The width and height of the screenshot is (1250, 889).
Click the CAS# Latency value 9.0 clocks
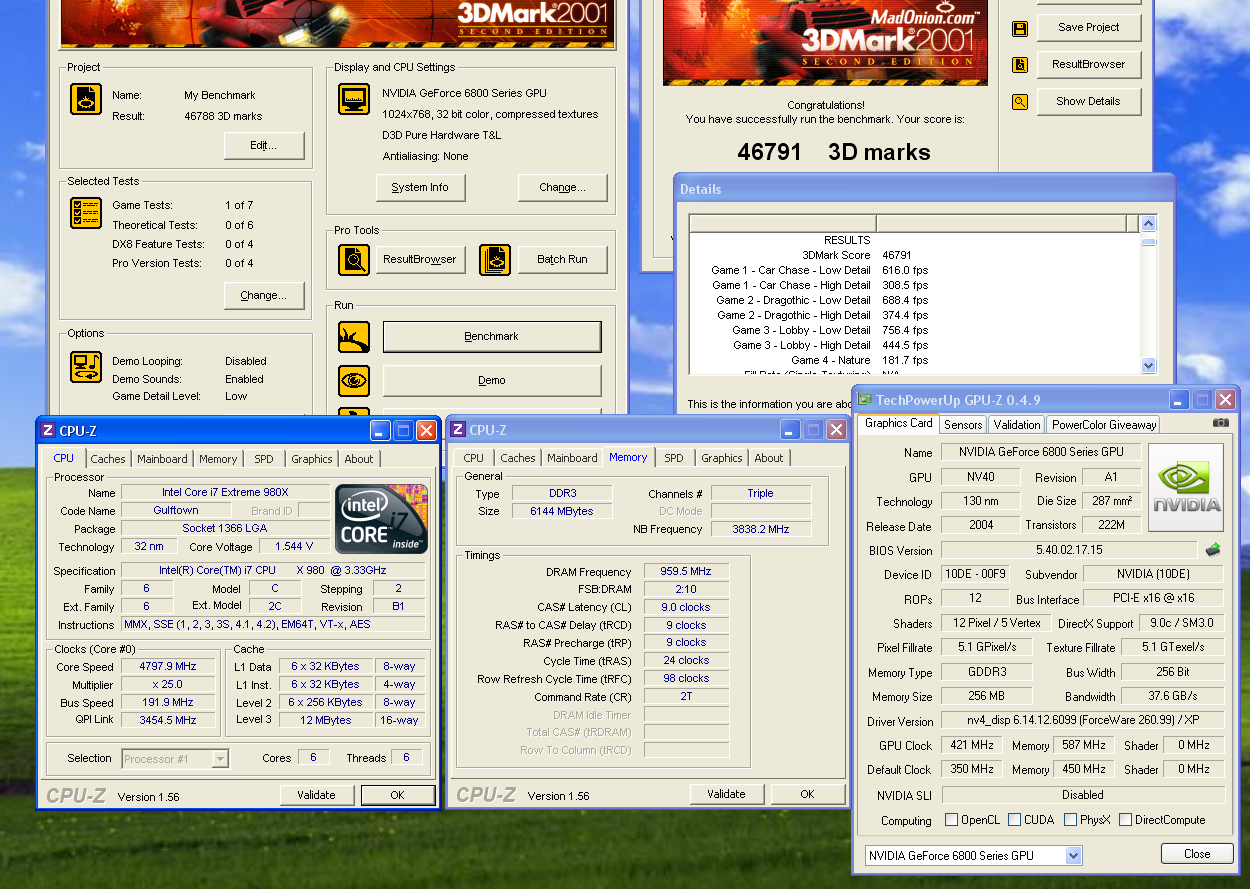[686, 607]
